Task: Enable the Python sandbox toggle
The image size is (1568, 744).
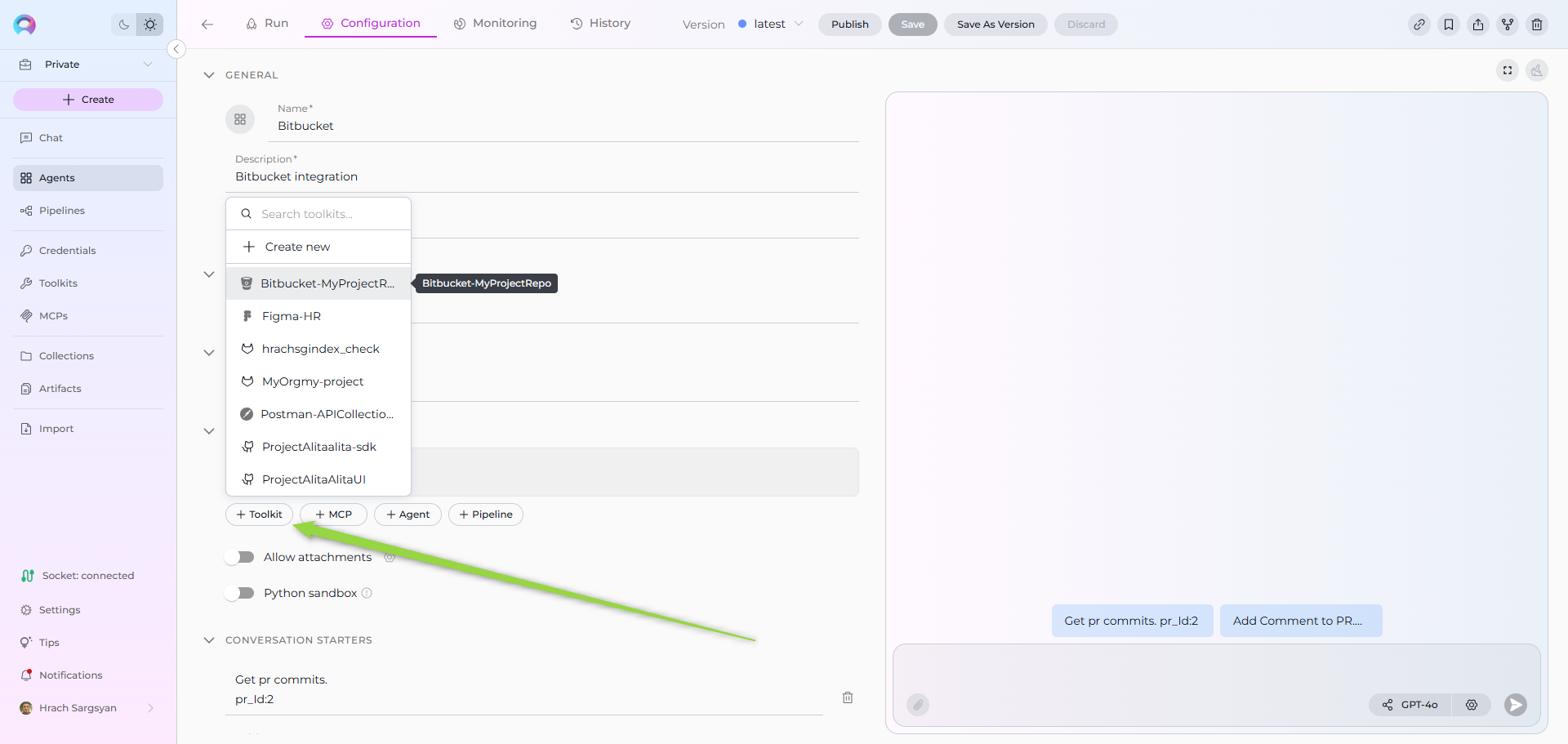Action: (240, 593)
